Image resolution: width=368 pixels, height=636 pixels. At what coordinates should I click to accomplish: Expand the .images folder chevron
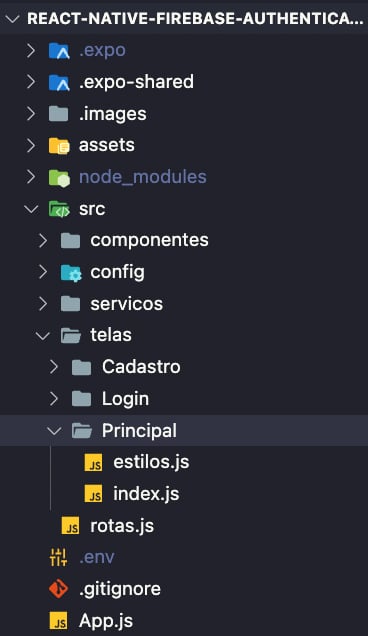click(x=31, y=114)
